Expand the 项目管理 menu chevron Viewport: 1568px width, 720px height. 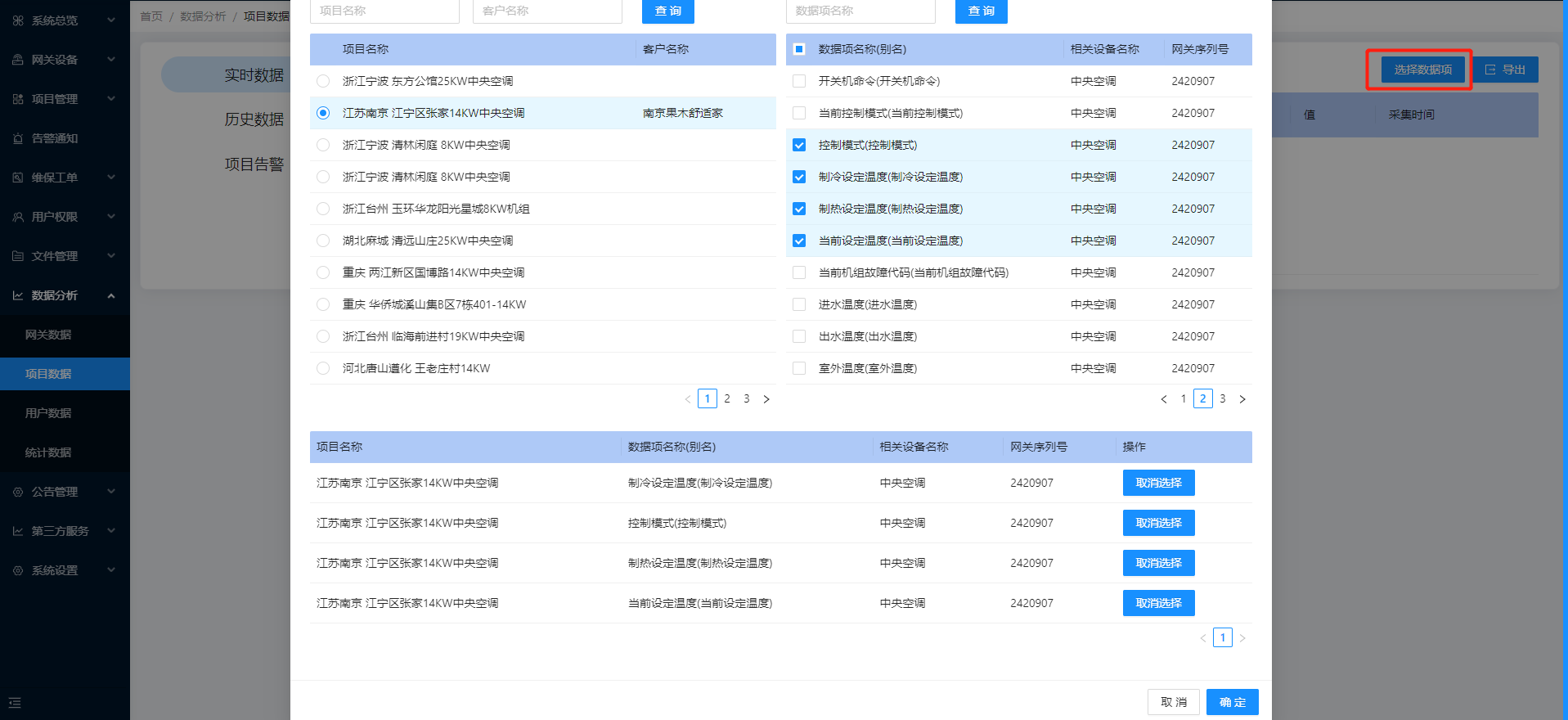111,99
